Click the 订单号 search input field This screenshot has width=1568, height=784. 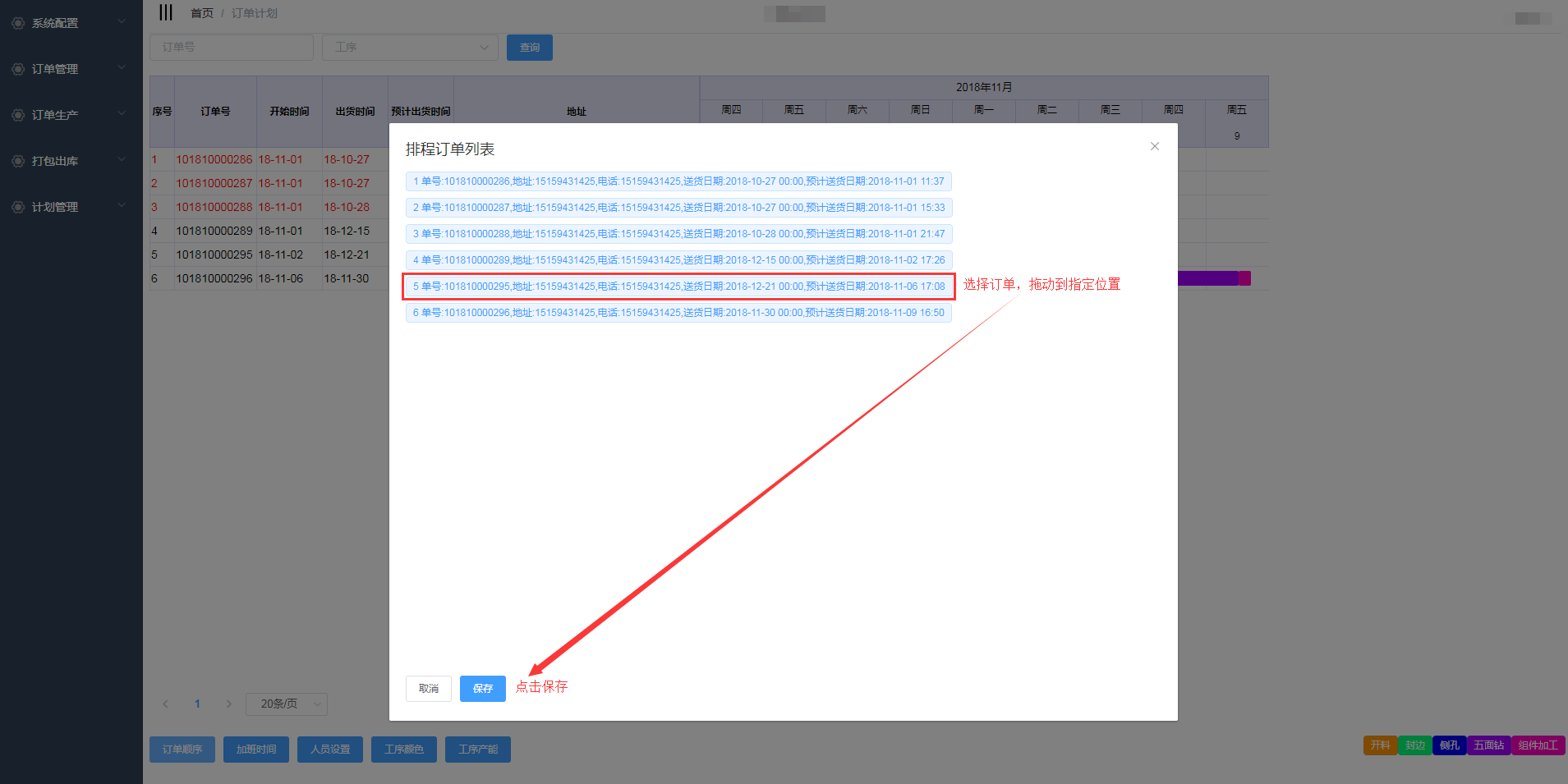click(232, 48)
